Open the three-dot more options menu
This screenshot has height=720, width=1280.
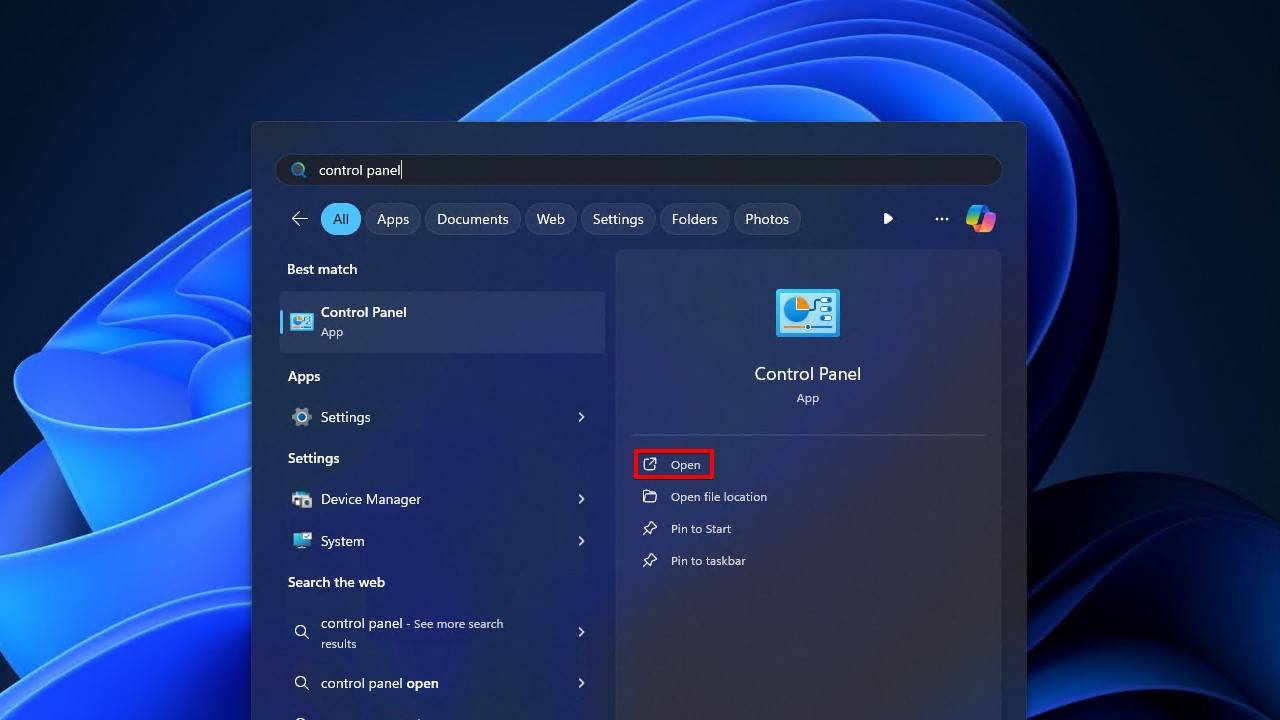941,219
